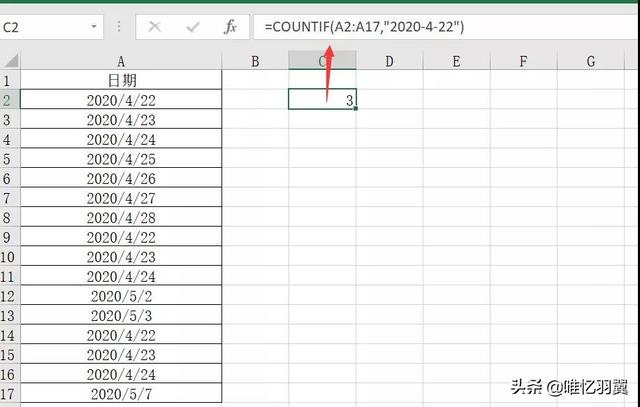Select row 11 header

[9, 276]
